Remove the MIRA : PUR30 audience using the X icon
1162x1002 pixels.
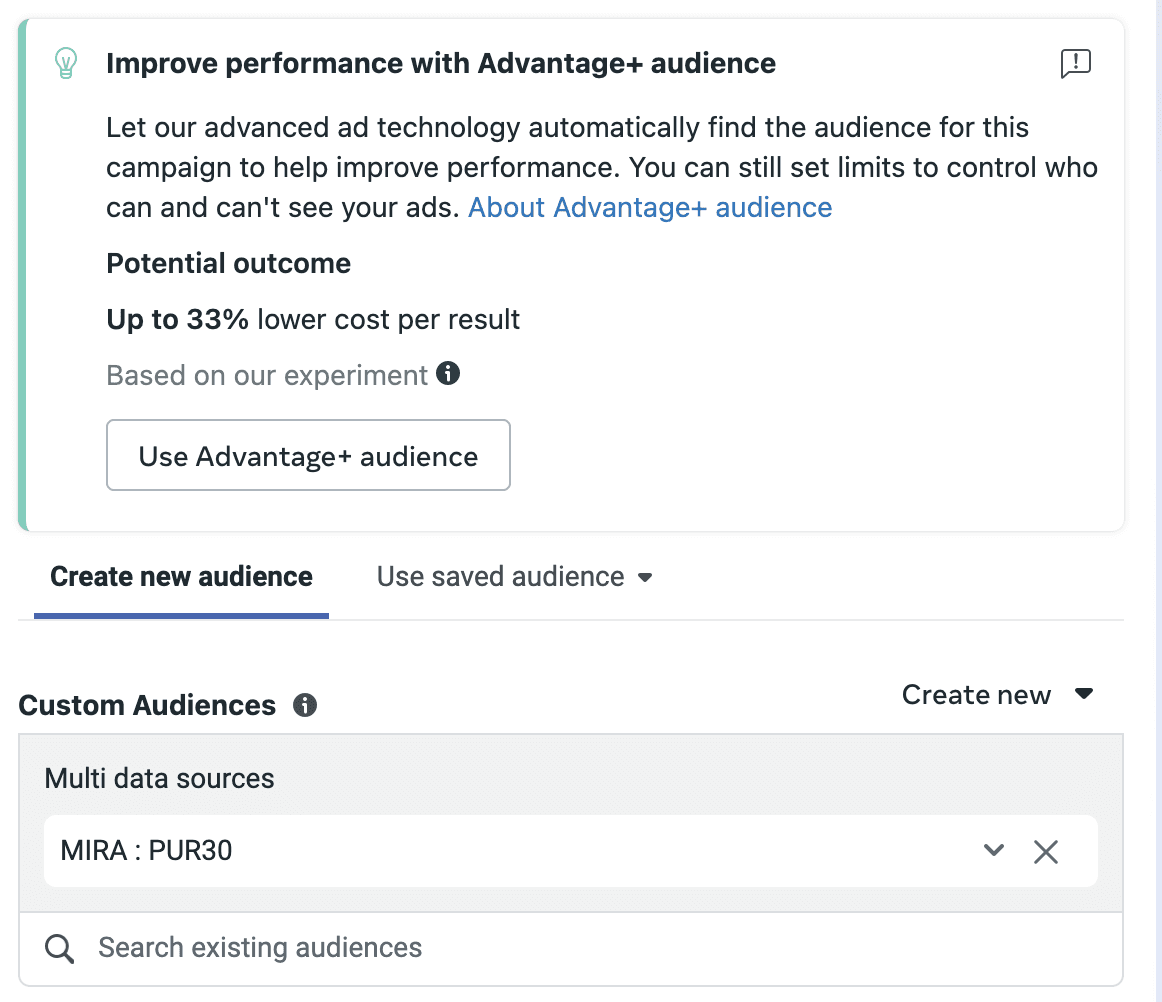click(x=1046, y=851)
